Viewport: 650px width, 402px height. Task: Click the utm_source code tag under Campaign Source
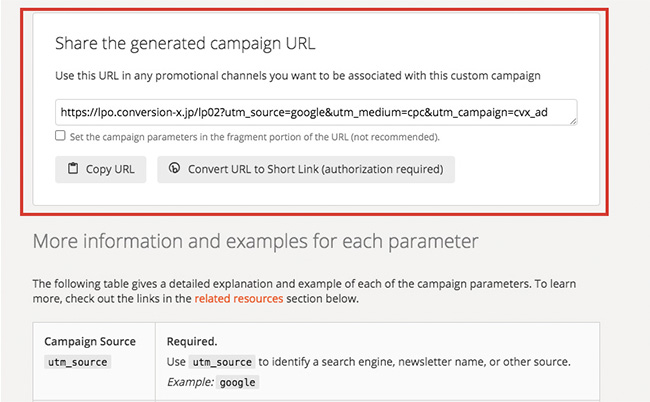point(76,361)
